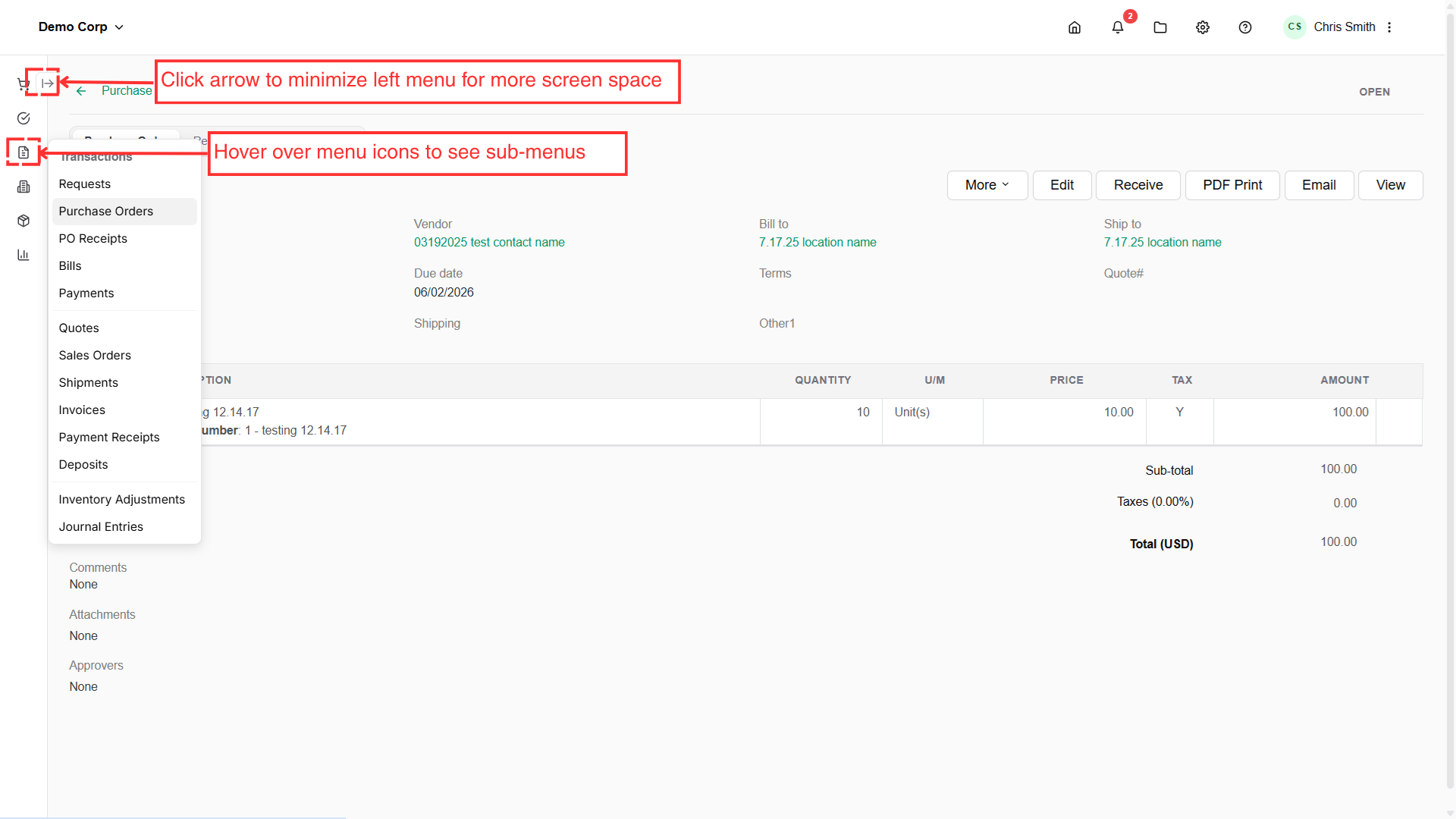Click the U/M column header
The height and width of the screenshot is (819, 1456).
935,381
